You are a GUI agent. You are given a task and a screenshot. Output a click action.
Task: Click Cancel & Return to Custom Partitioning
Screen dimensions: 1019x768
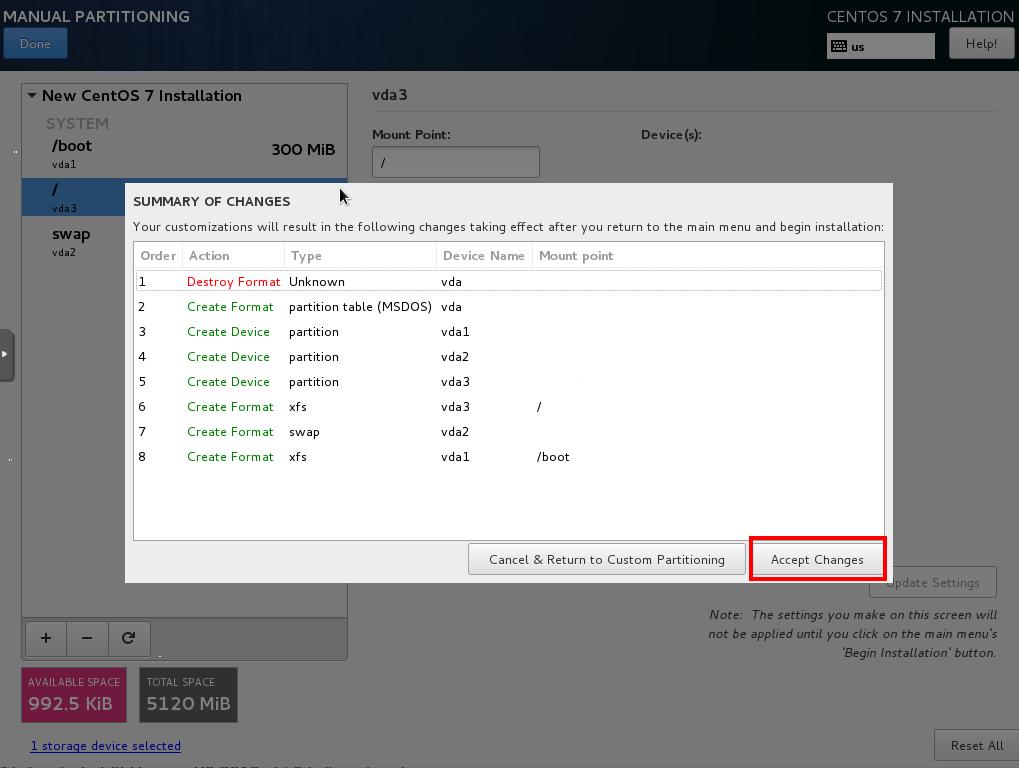click(x=606, y=559)
